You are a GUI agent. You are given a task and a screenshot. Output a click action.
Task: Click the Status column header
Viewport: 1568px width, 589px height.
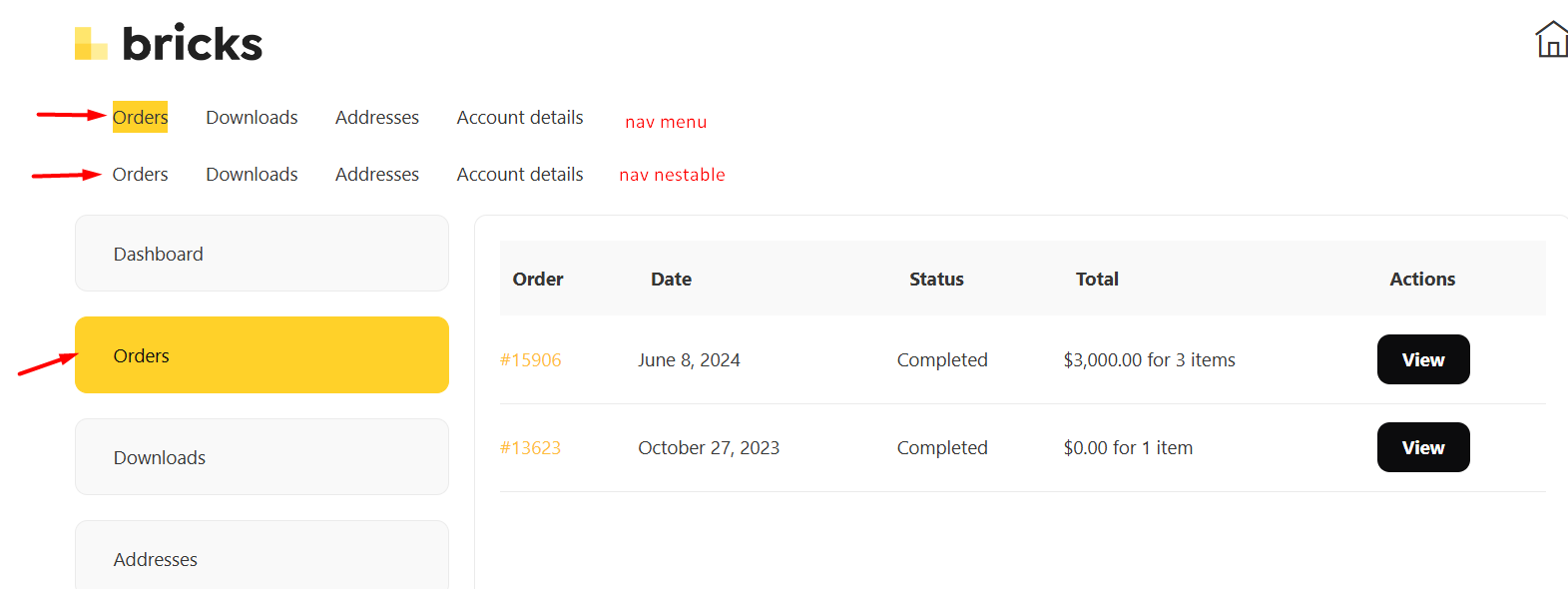(936, 280)
